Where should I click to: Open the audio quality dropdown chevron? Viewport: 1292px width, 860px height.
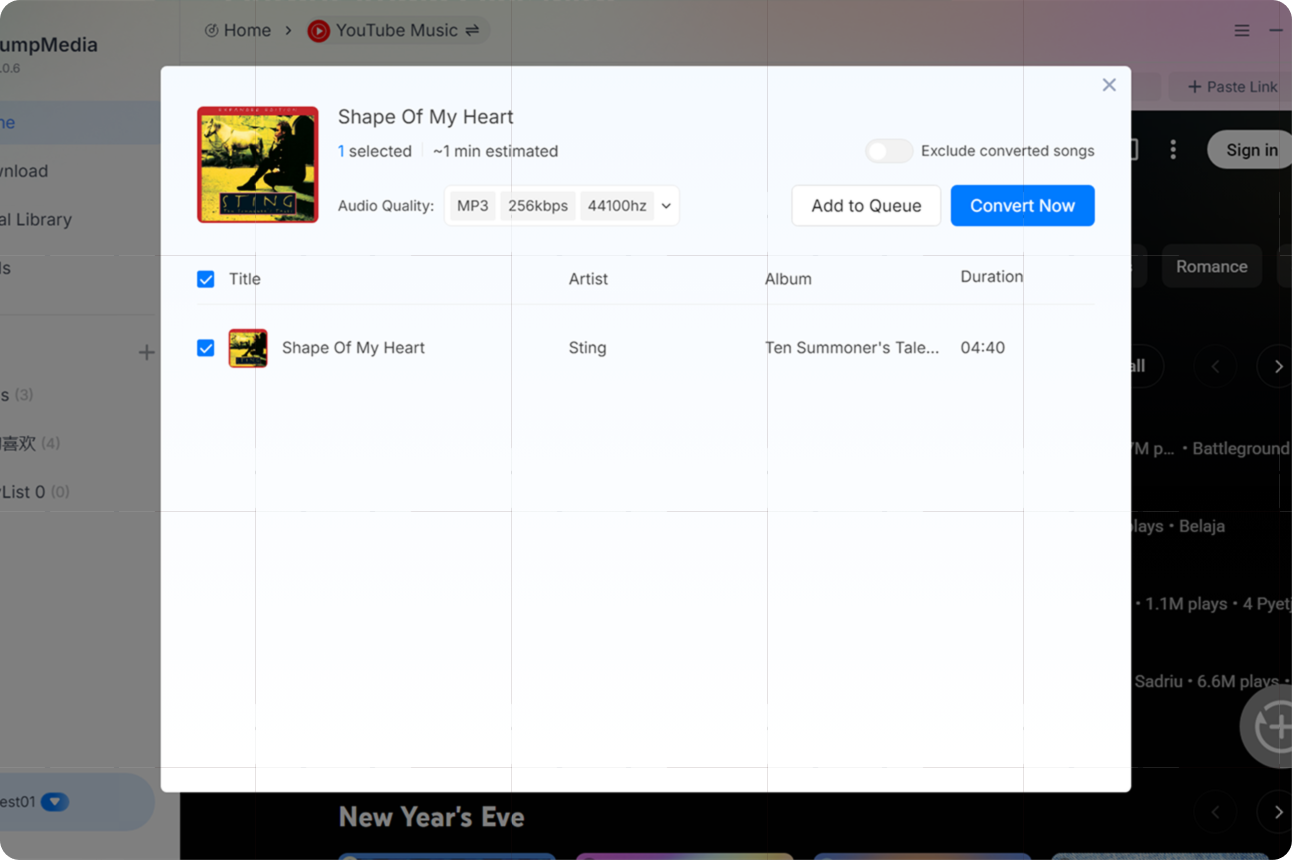coord(666,205)
